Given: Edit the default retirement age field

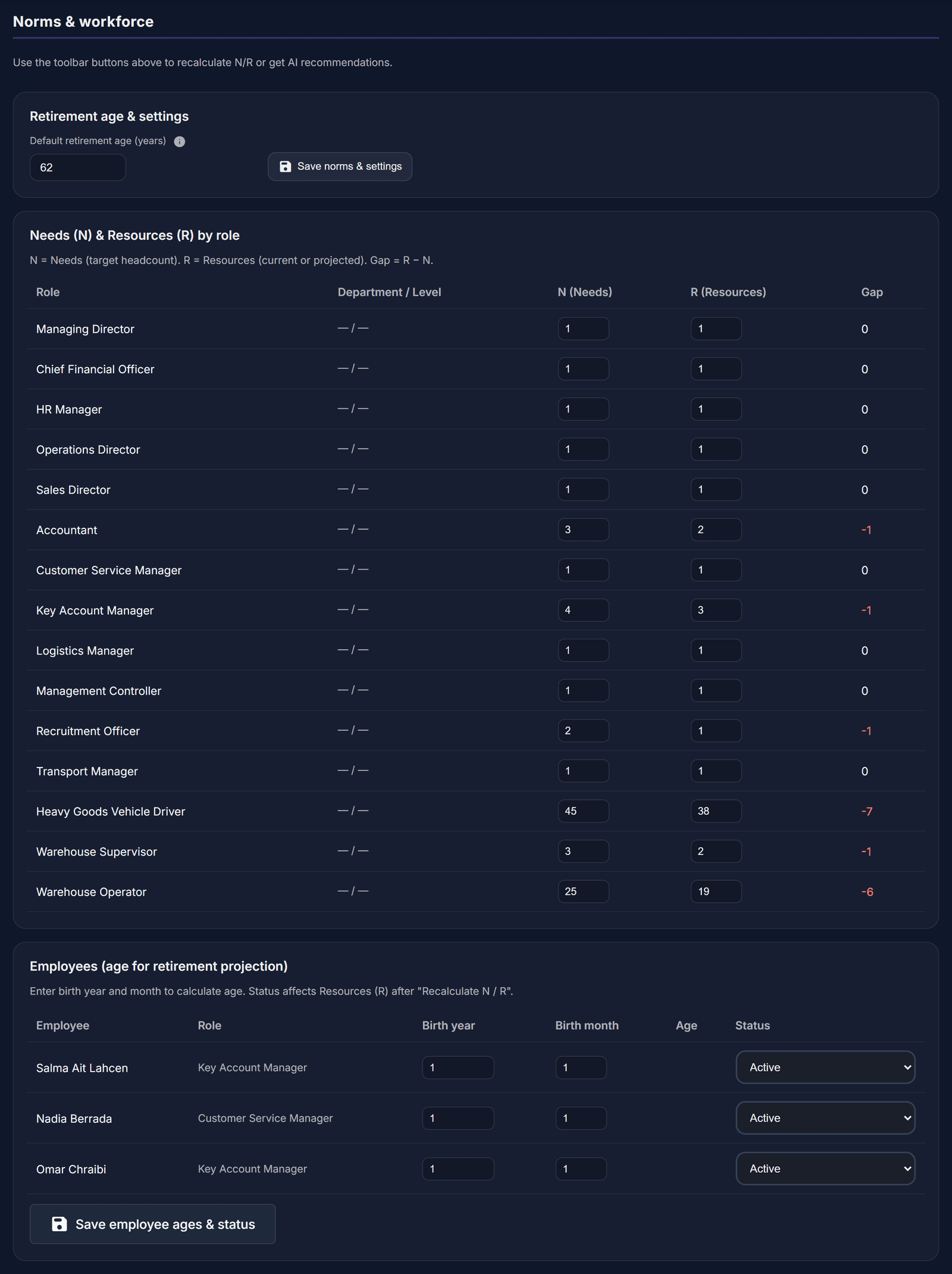Looking at the screenshot, I should pos(78,167).
